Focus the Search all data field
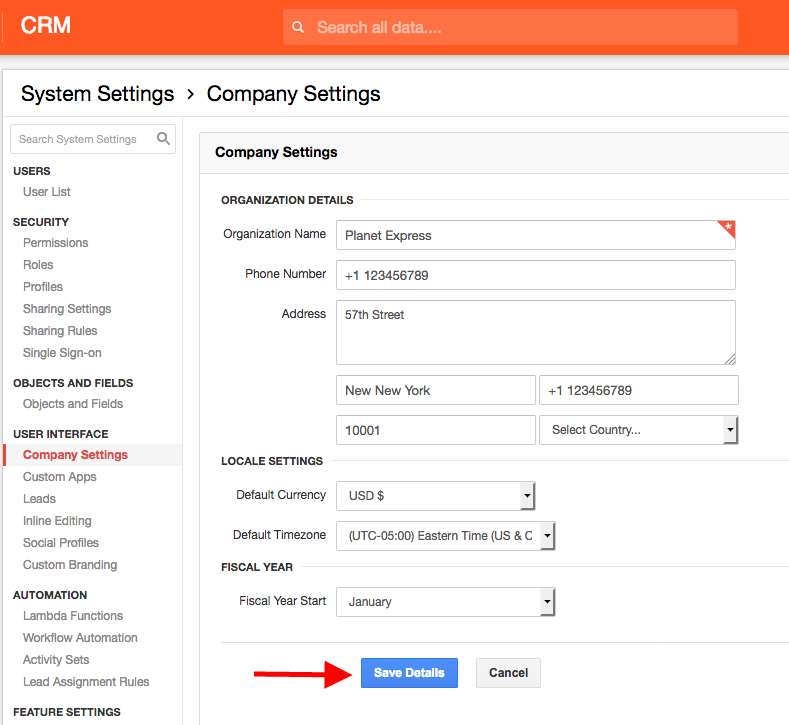The height and width of the screenshot is (725, 789). click(510, 27)
